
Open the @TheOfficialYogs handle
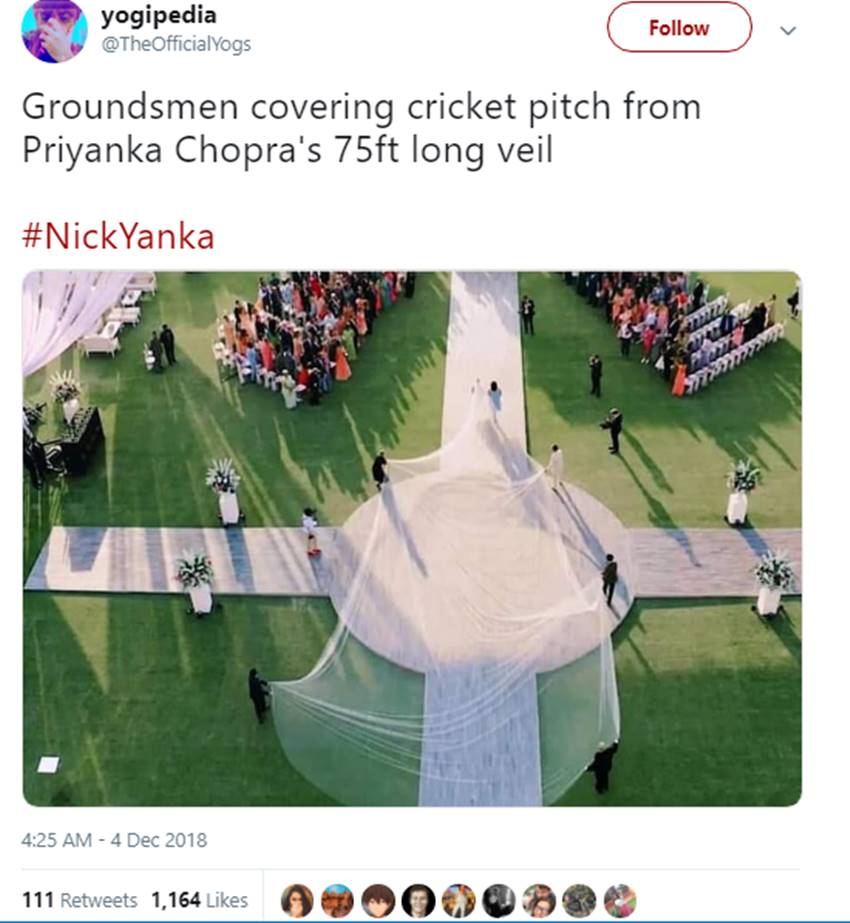tap(176, 44)
